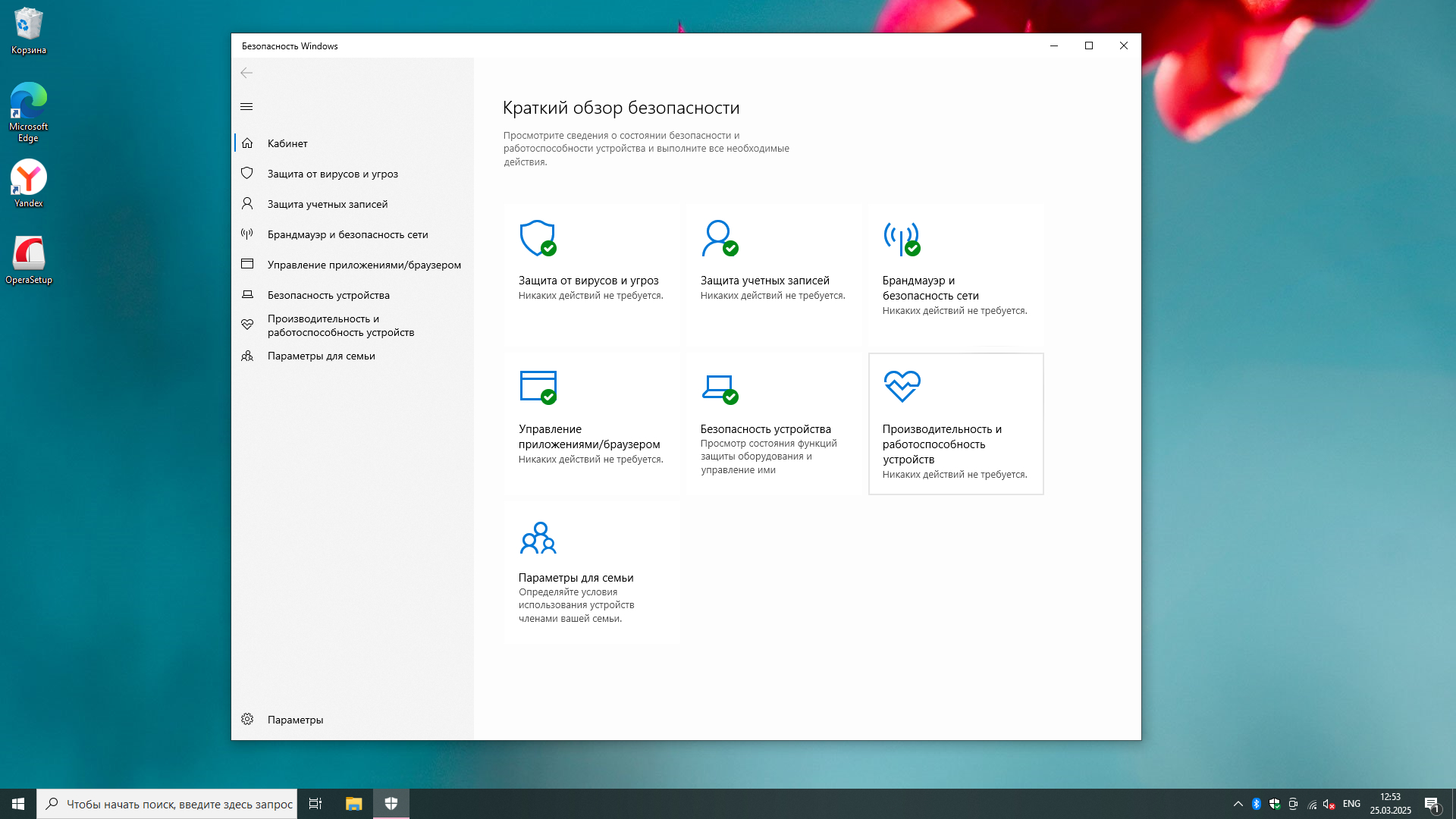The width and height of the screenshot is (1456, 819).
Task: Open account protection tile with person icon
Action: (x=773, y=273)
